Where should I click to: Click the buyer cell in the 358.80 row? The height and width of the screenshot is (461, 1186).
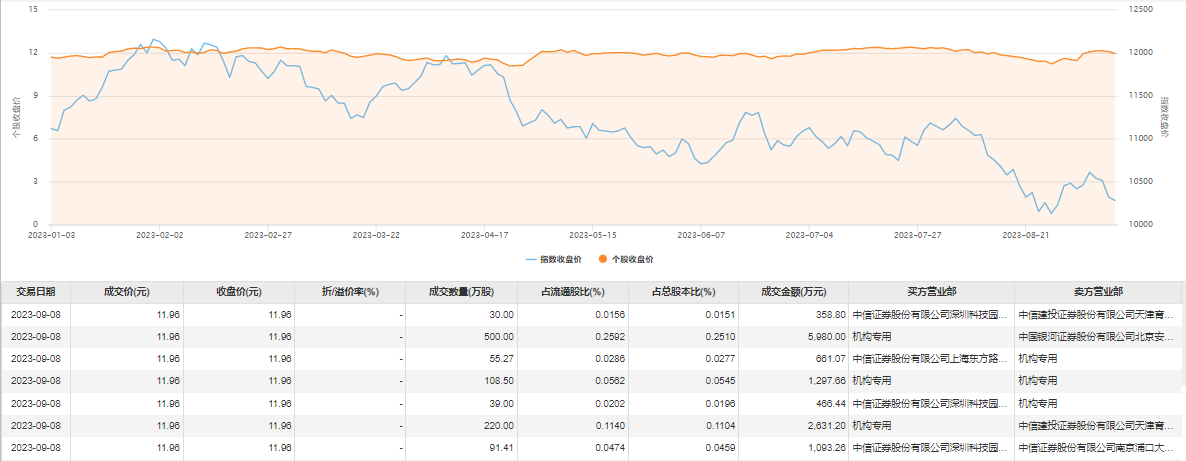tap(932, 314)
